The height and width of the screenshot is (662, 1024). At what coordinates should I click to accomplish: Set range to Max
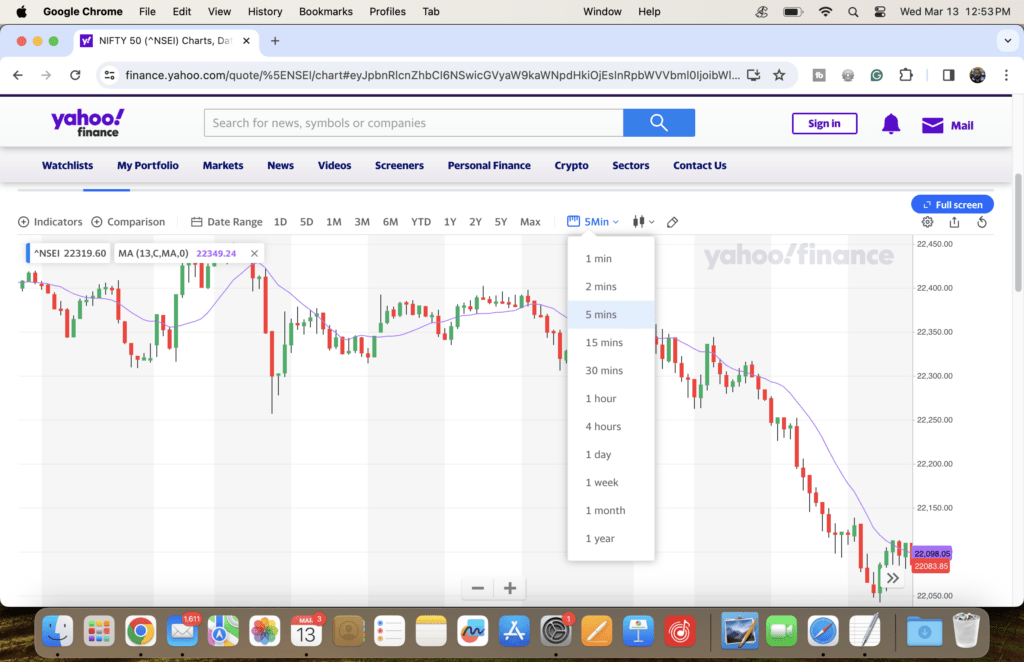tap(530, 222)
